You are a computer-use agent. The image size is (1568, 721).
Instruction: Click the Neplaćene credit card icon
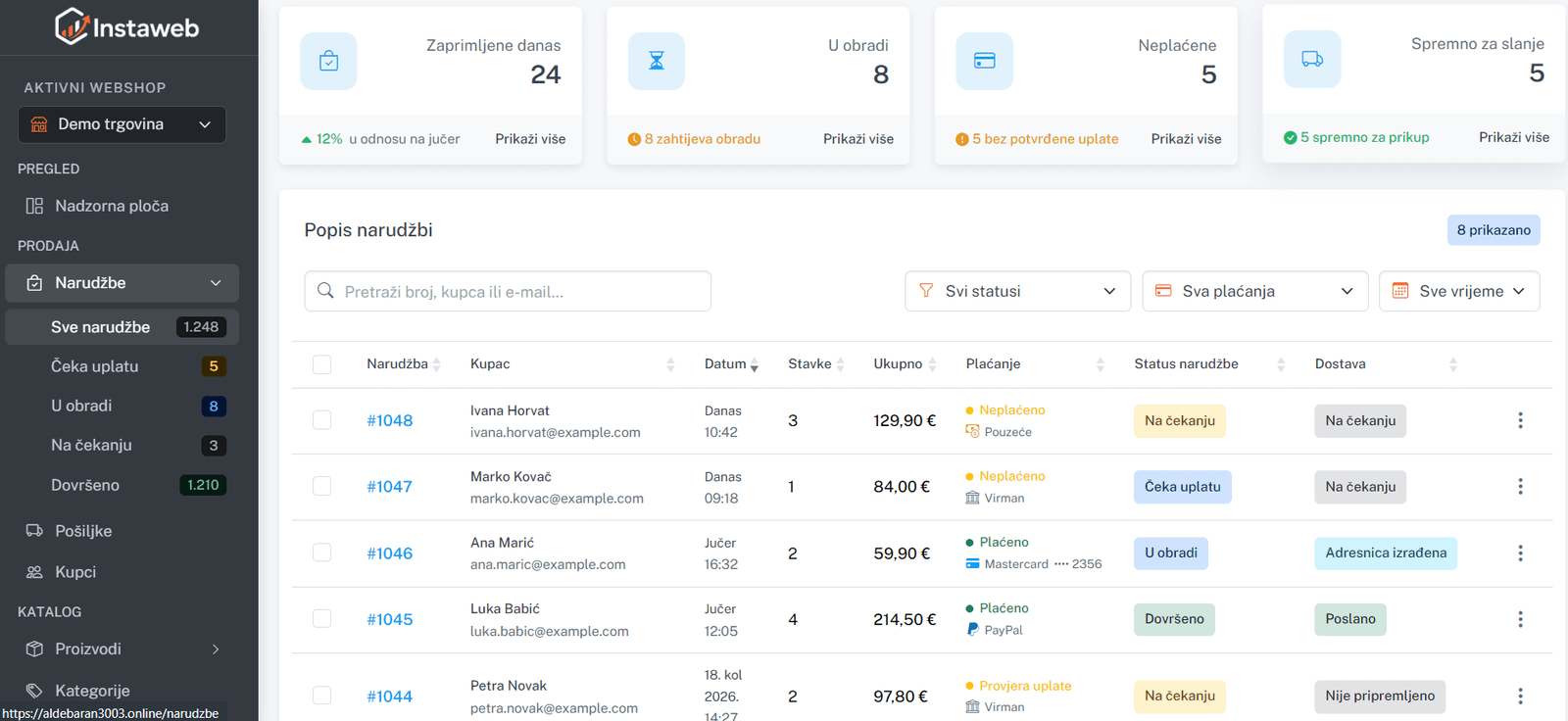(984, 61)
